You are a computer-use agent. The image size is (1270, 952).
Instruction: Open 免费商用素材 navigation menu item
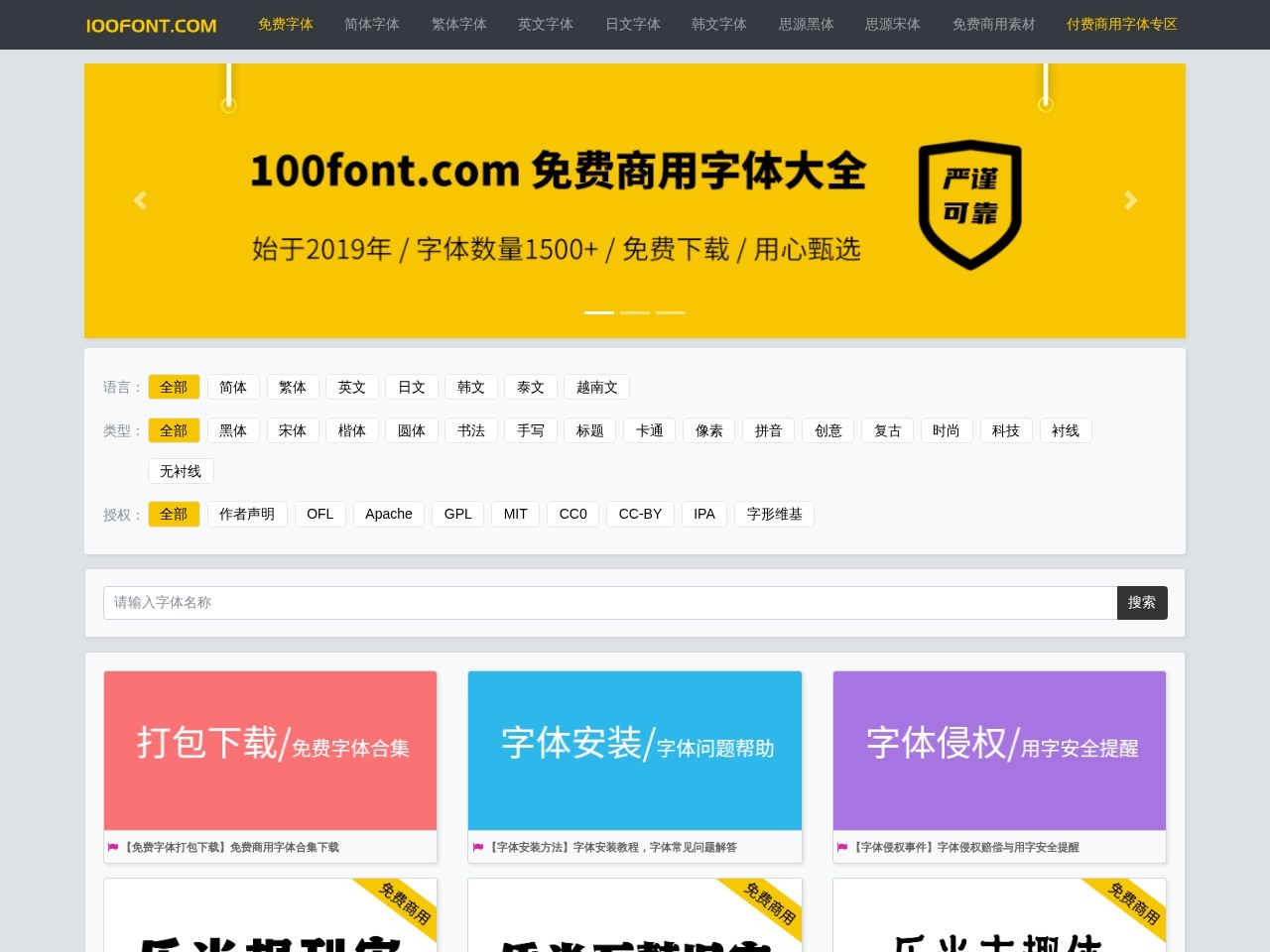click(x=994, y=24)
